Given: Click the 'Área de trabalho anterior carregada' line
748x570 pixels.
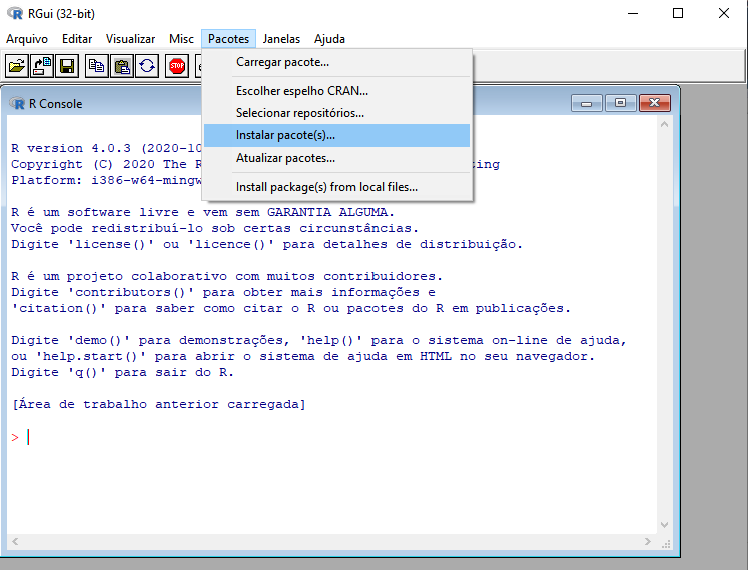Looking at the screenshot, I should coord(158,404).
